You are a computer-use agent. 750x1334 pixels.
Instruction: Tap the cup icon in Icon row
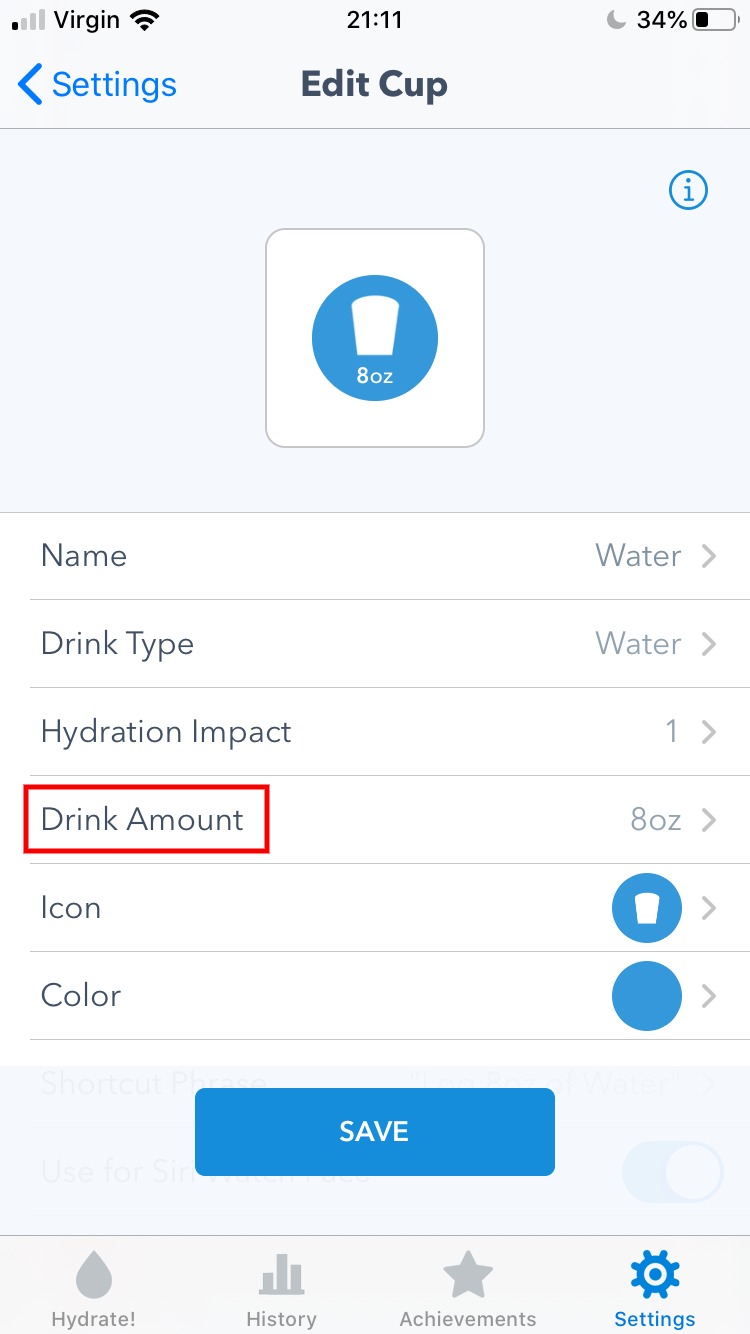pyautogui.click(x=646, y=908)
